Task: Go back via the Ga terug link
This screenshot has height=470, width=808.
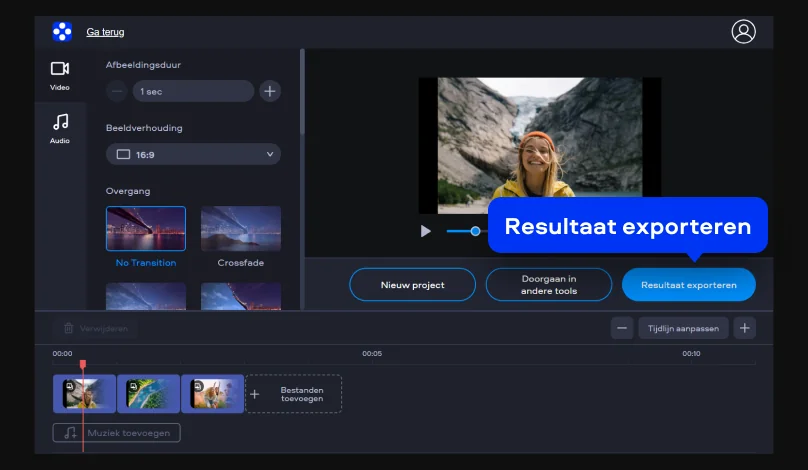Action: (105, 32)
